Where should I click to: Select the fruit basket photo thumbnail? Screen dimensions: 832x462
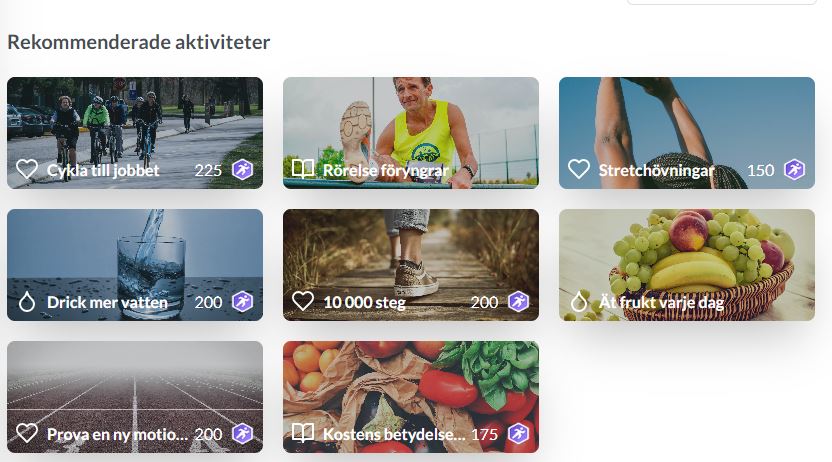click(x=687, y=265)
